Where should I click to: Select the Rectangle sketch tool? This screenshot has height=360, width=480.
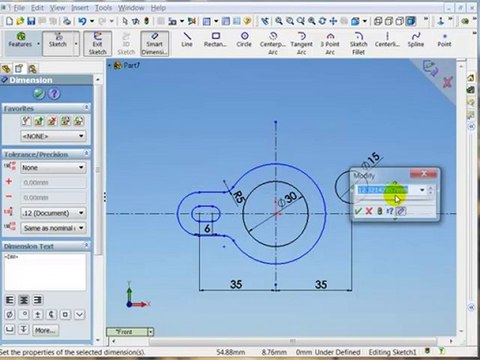215,40
